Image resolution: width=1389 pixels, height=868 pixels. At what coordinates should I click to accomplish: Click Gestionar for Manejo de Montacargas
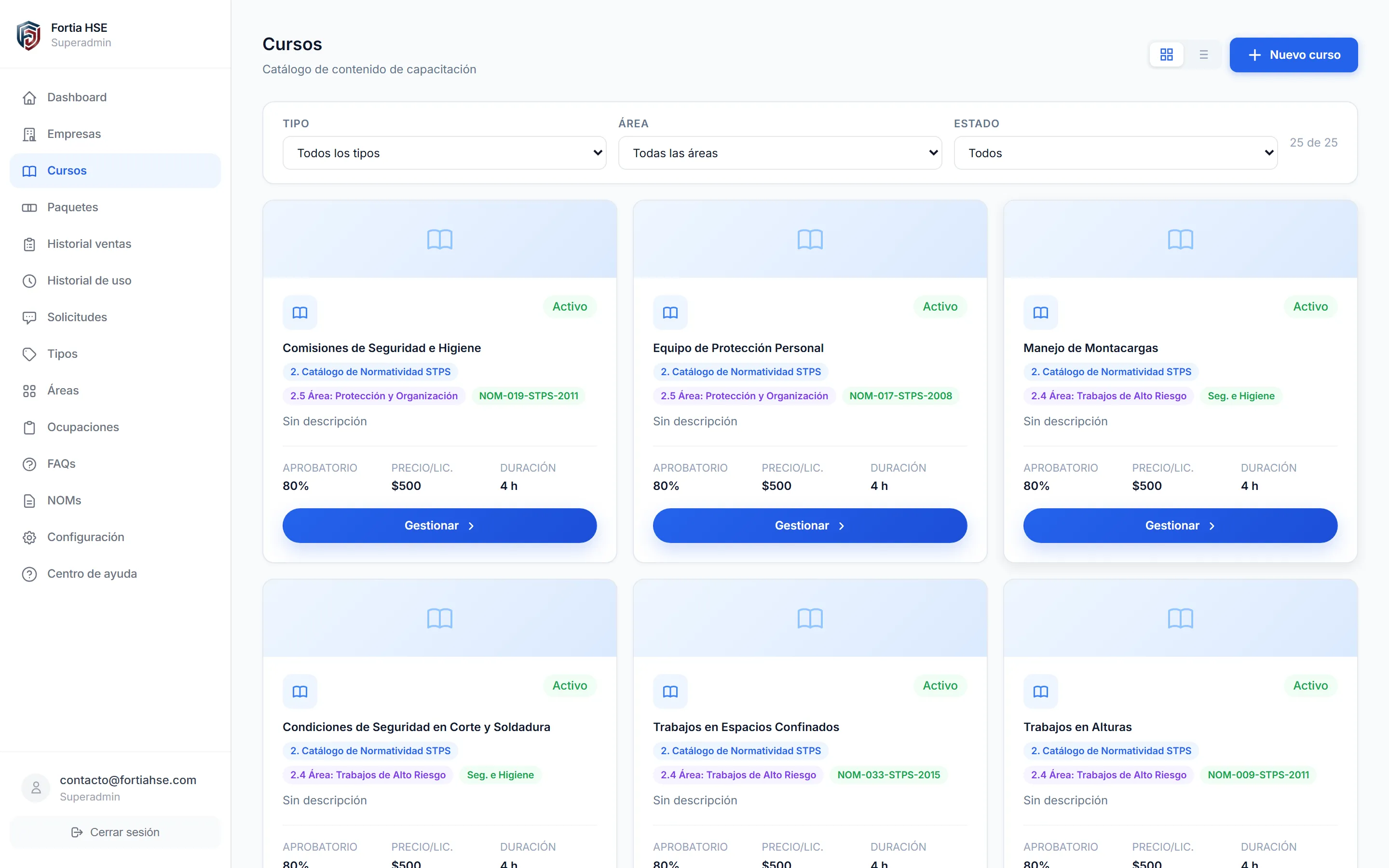pos(1180,526)
